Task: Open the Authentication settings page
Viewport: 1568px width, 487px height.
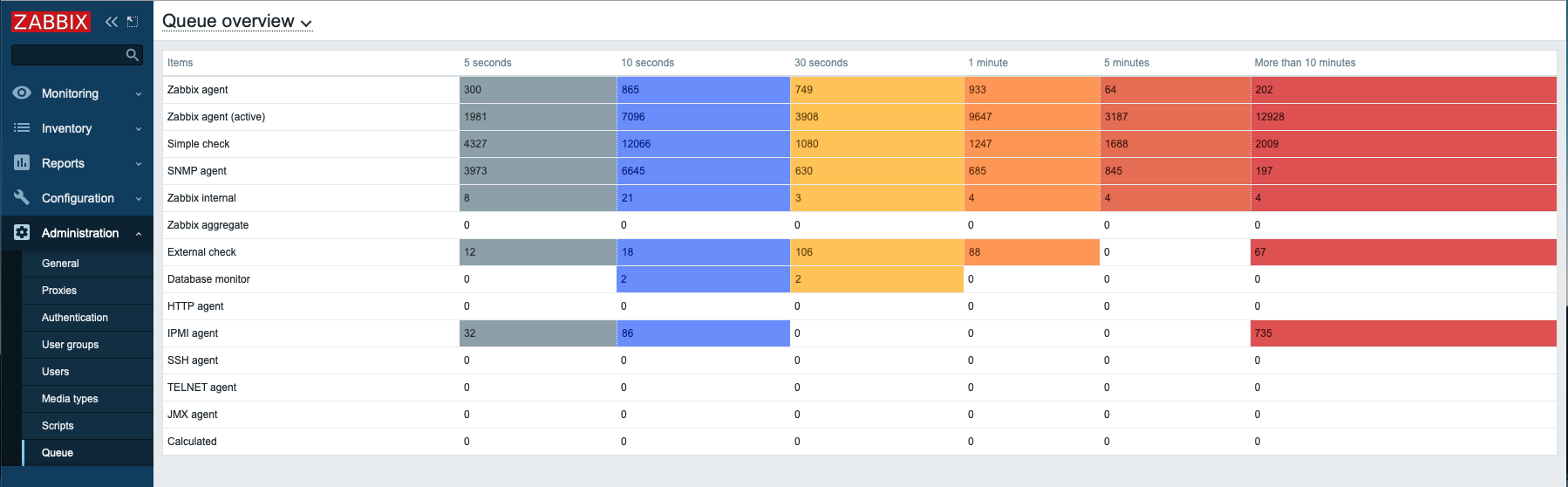Action: click(x=75, y=318)
